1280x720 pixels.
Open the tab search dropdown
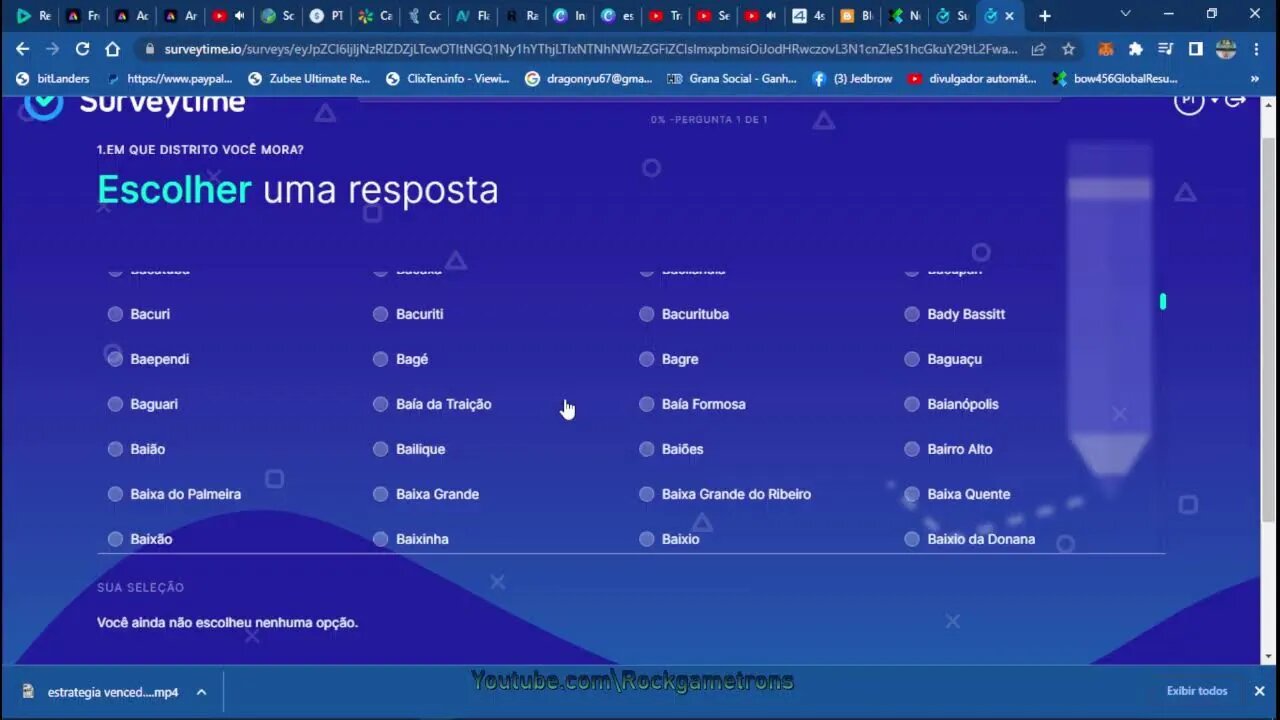click(1125, 14)
